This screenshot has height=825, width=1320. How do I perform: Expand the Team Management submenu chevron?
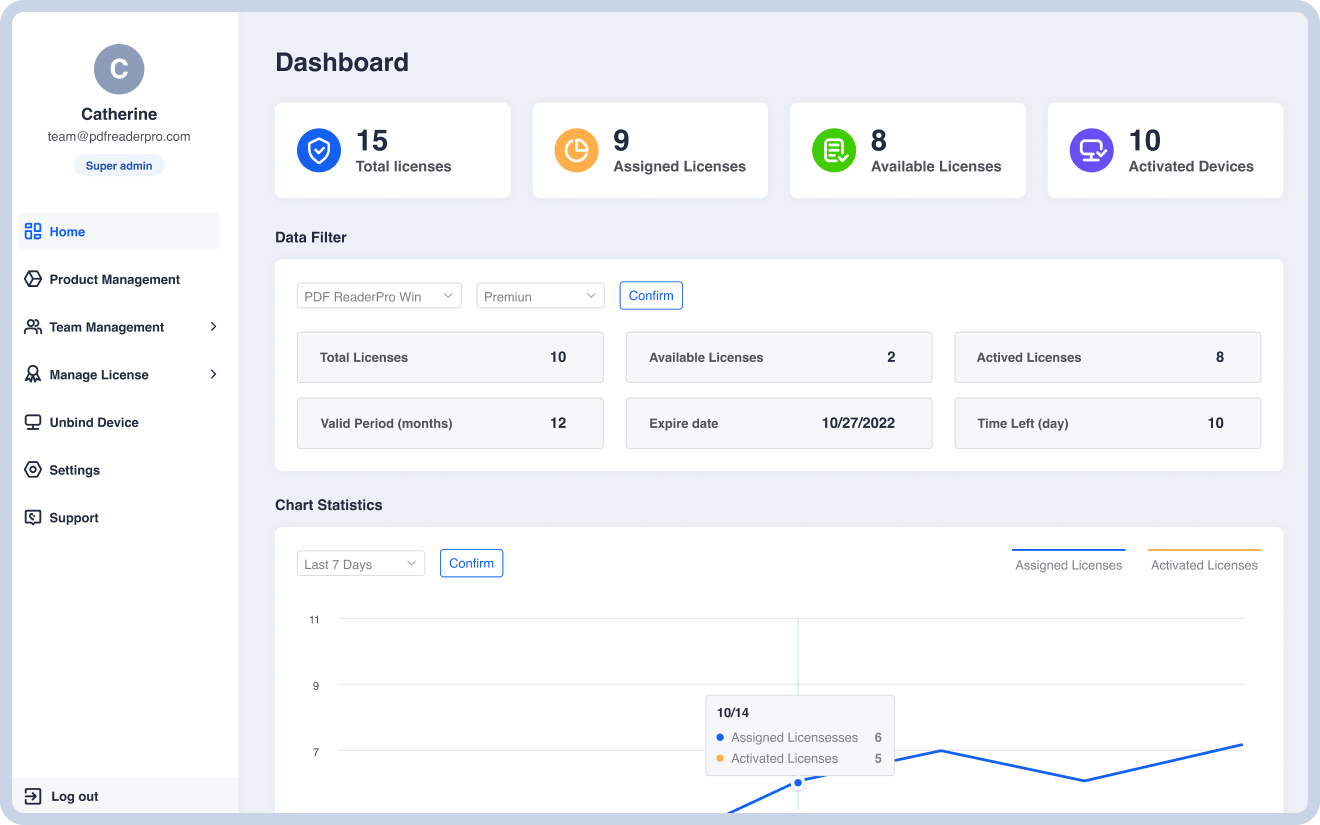tap(213, 327)
